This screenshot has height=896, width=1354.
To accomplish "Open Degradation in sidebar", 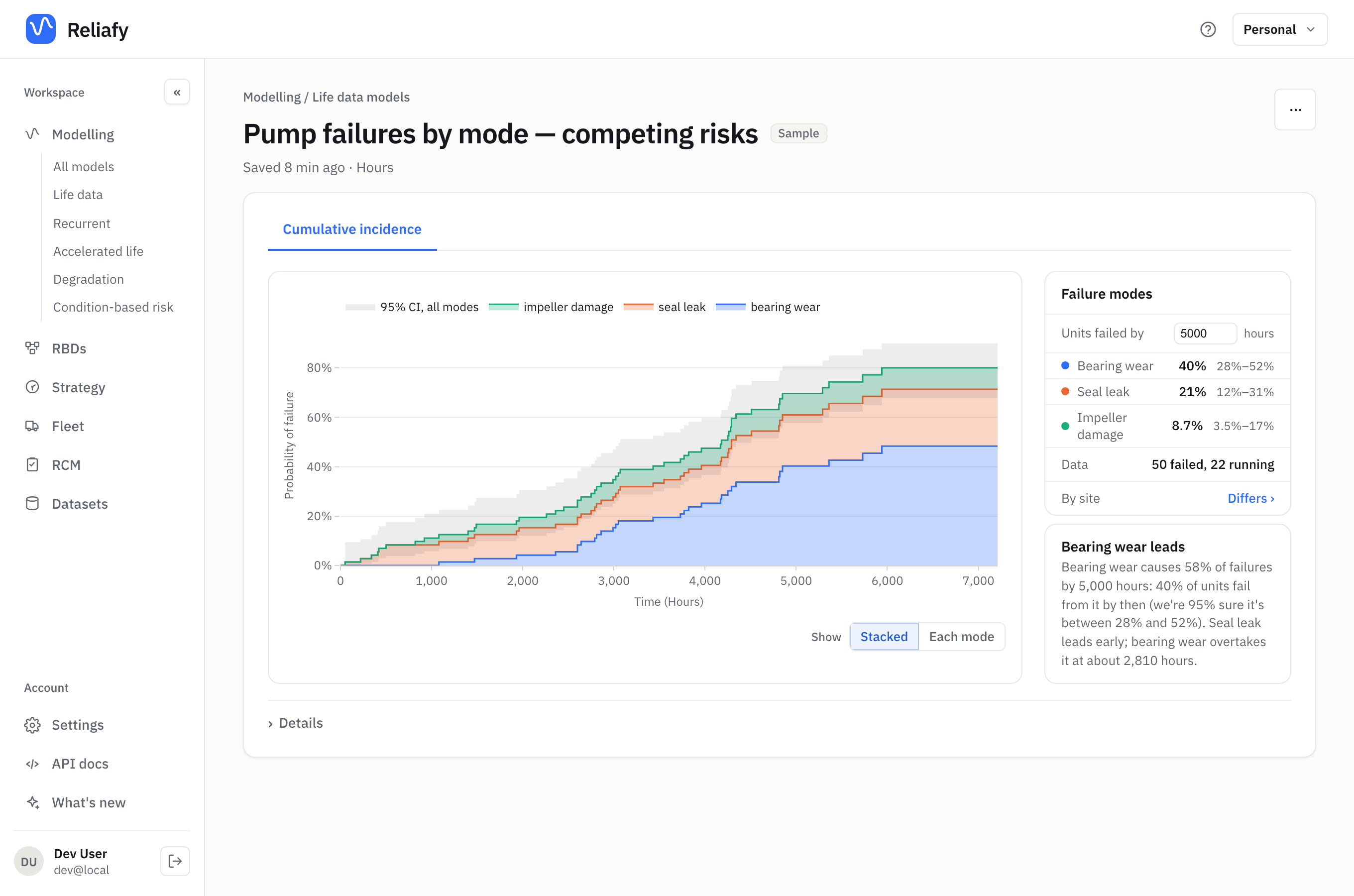I will pos(89,279).
